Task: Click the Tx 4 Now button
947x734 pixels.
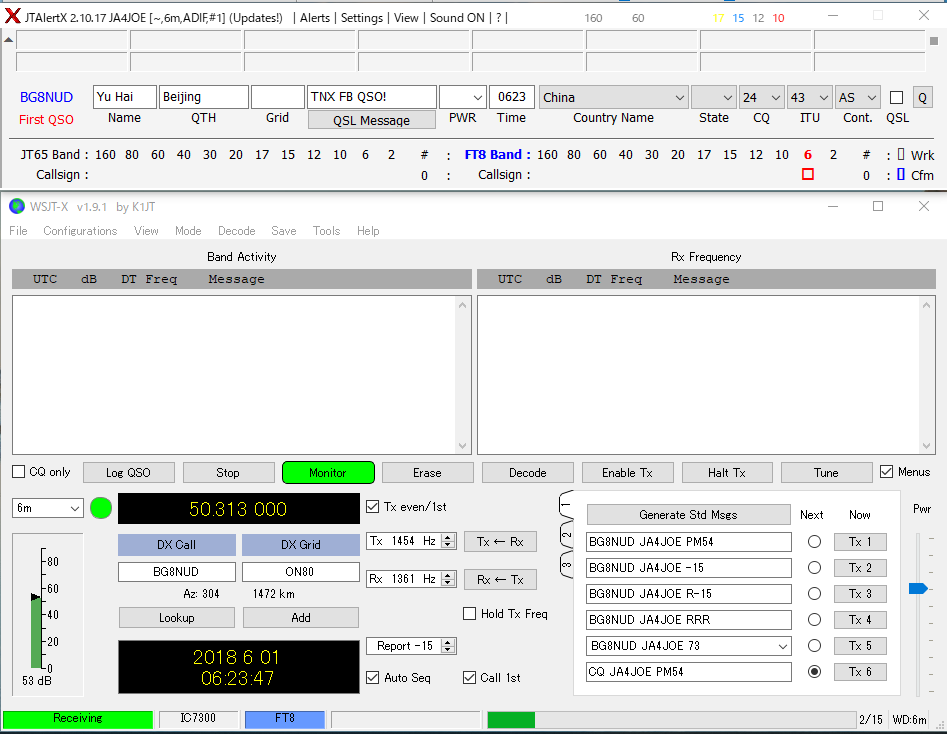Action: pyautogui.click(x=860, y=620)
